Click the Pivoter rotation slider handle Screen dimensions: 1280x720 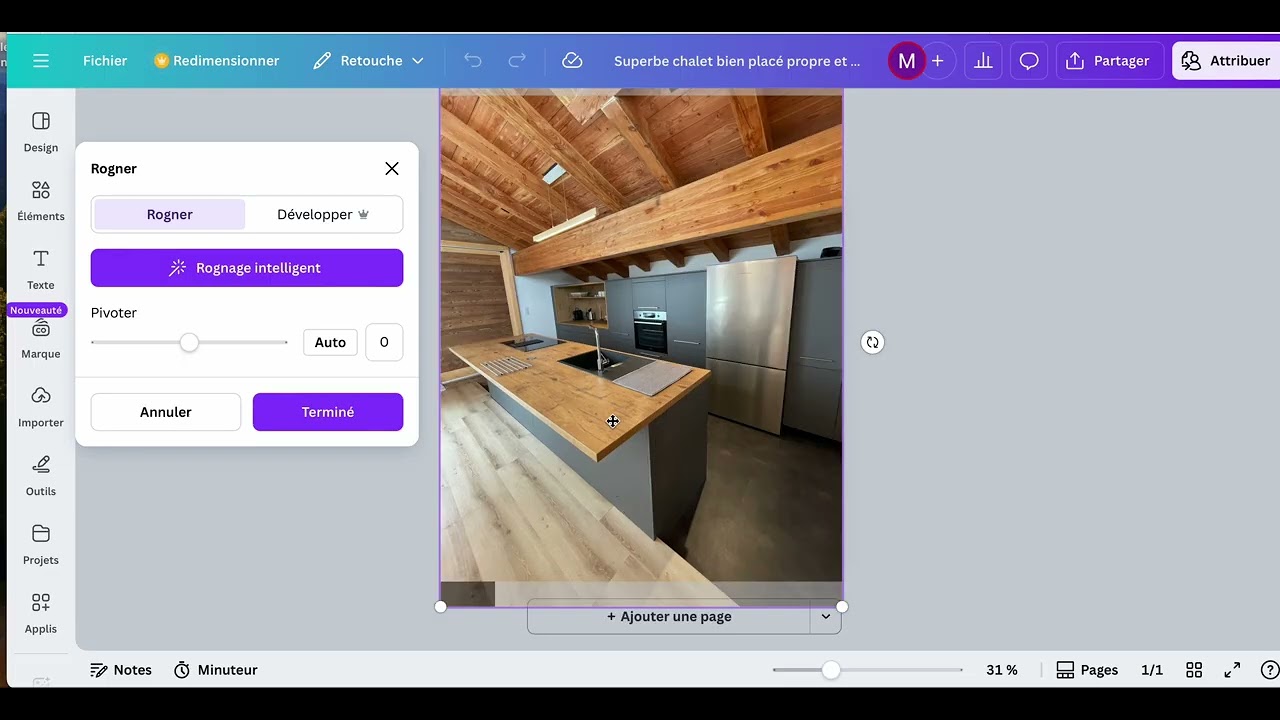[189, 342]
